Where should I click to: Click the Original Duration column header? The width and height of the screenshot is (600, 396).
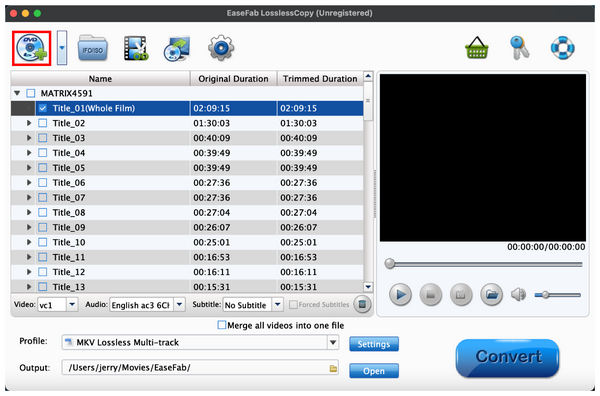233,79
